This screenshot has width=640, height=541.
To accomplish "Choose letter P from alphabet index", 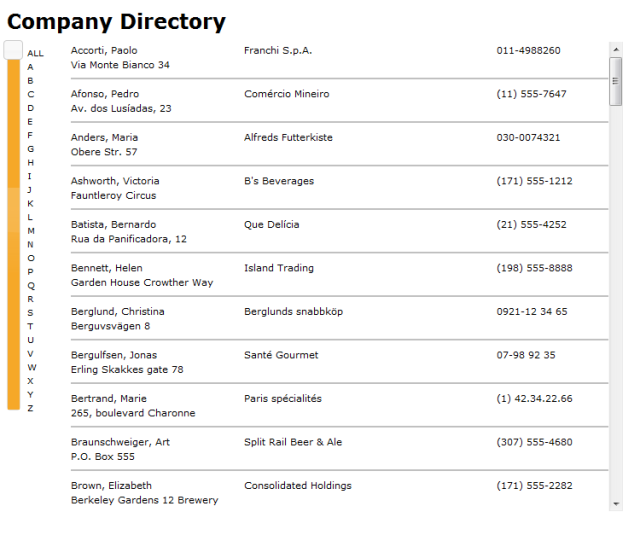I will (30, 272).
